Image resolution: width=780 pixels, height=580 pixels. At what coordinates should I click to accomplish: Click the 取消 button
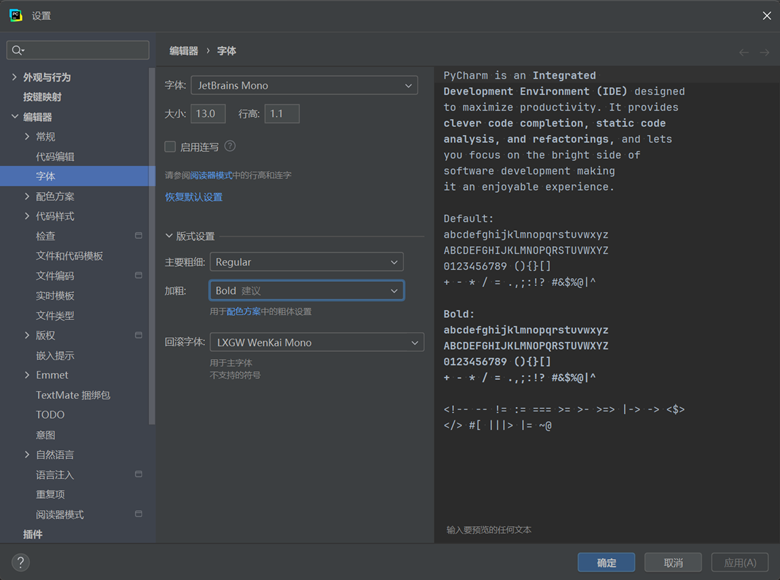pos(673,563)
